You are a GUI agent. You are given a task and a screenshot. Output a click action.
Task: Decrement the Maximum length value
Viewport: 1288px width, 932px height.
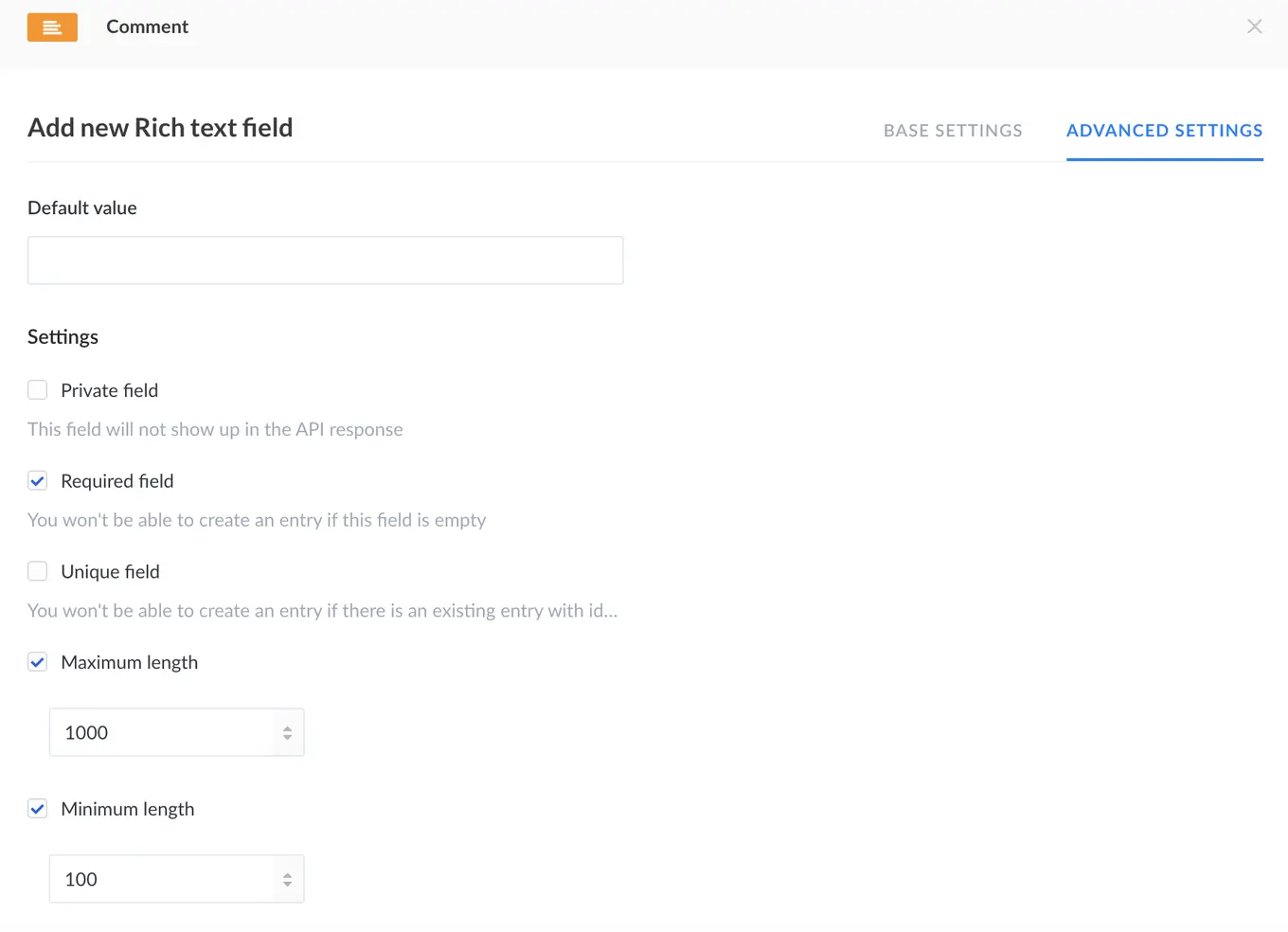[287, 737]
